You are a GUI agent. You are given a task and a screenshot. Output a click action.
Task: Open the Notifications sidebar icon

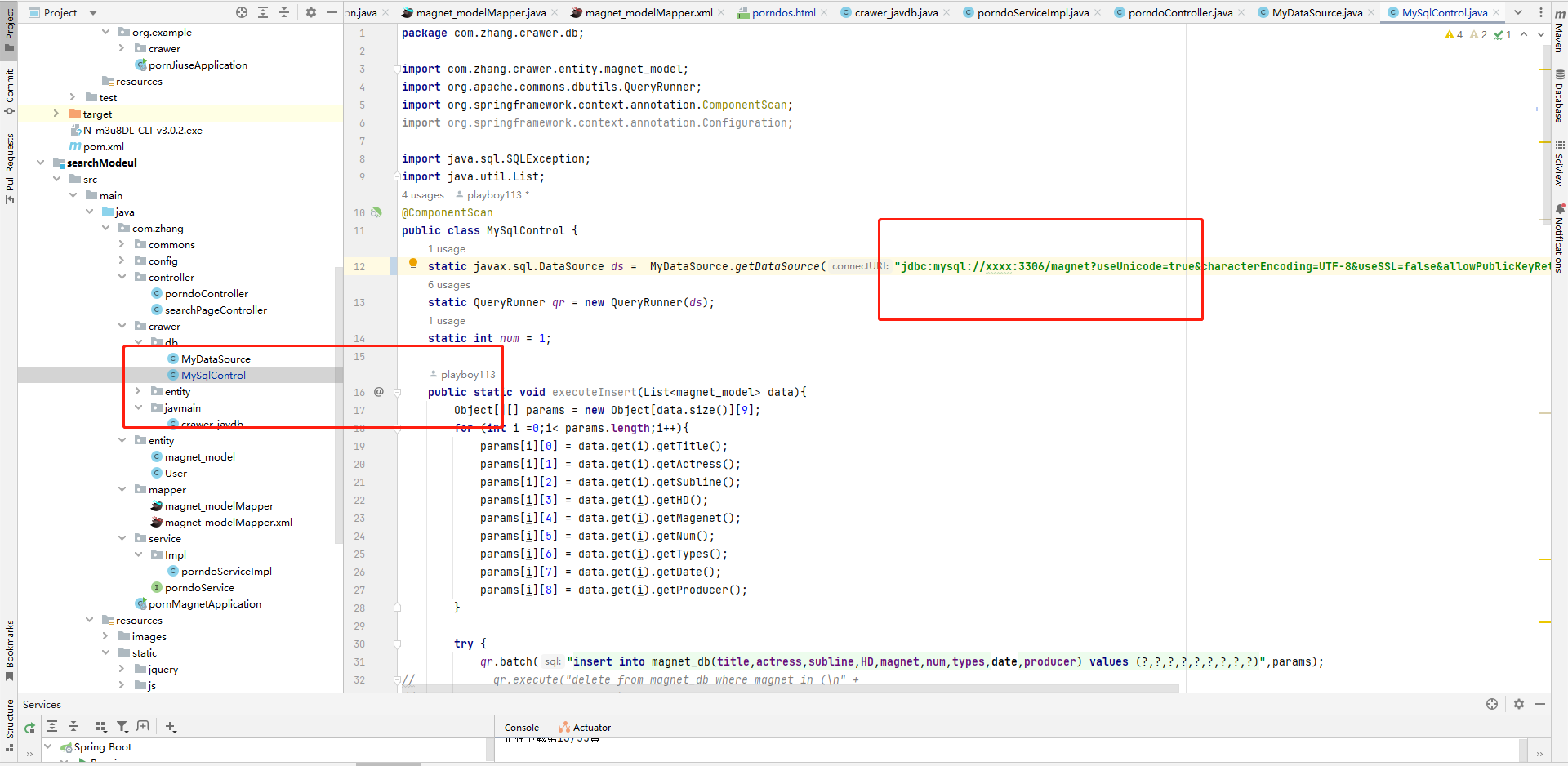pyautogui.click(x=1559, y=234)
